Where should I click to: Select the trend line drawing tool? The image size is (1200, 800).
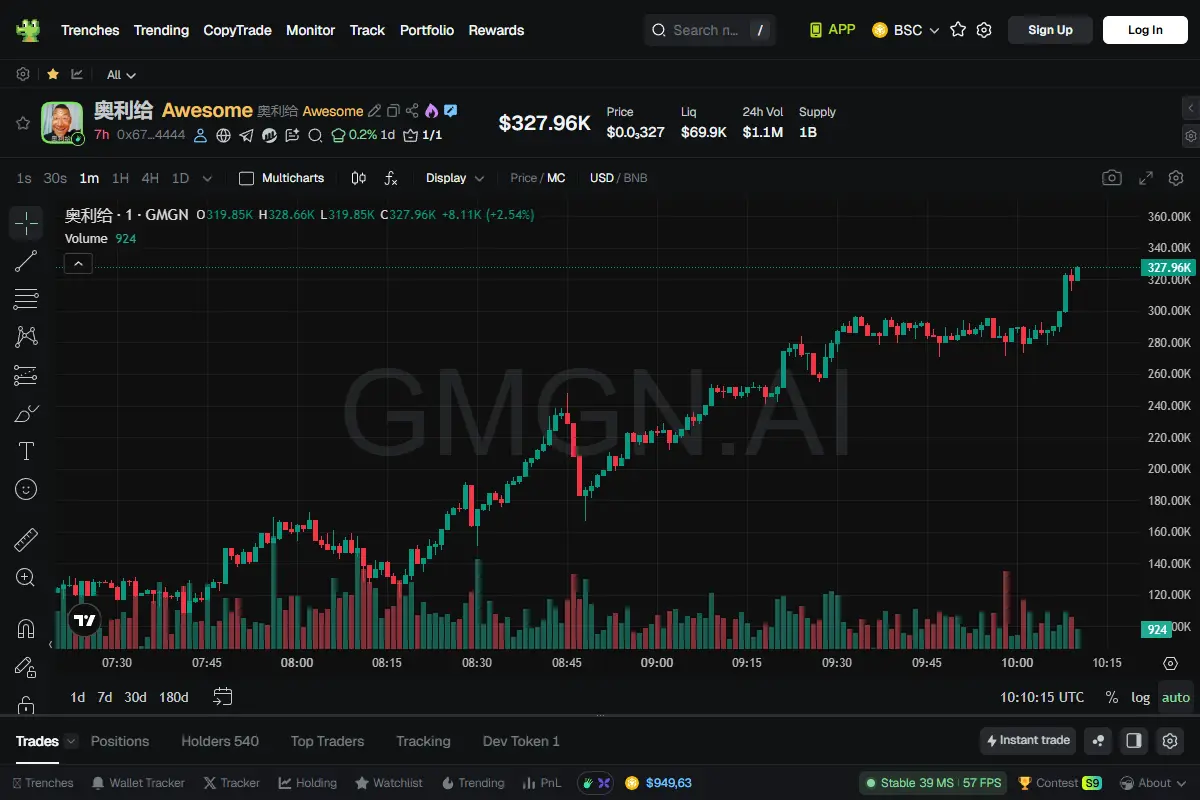(26, 261)
